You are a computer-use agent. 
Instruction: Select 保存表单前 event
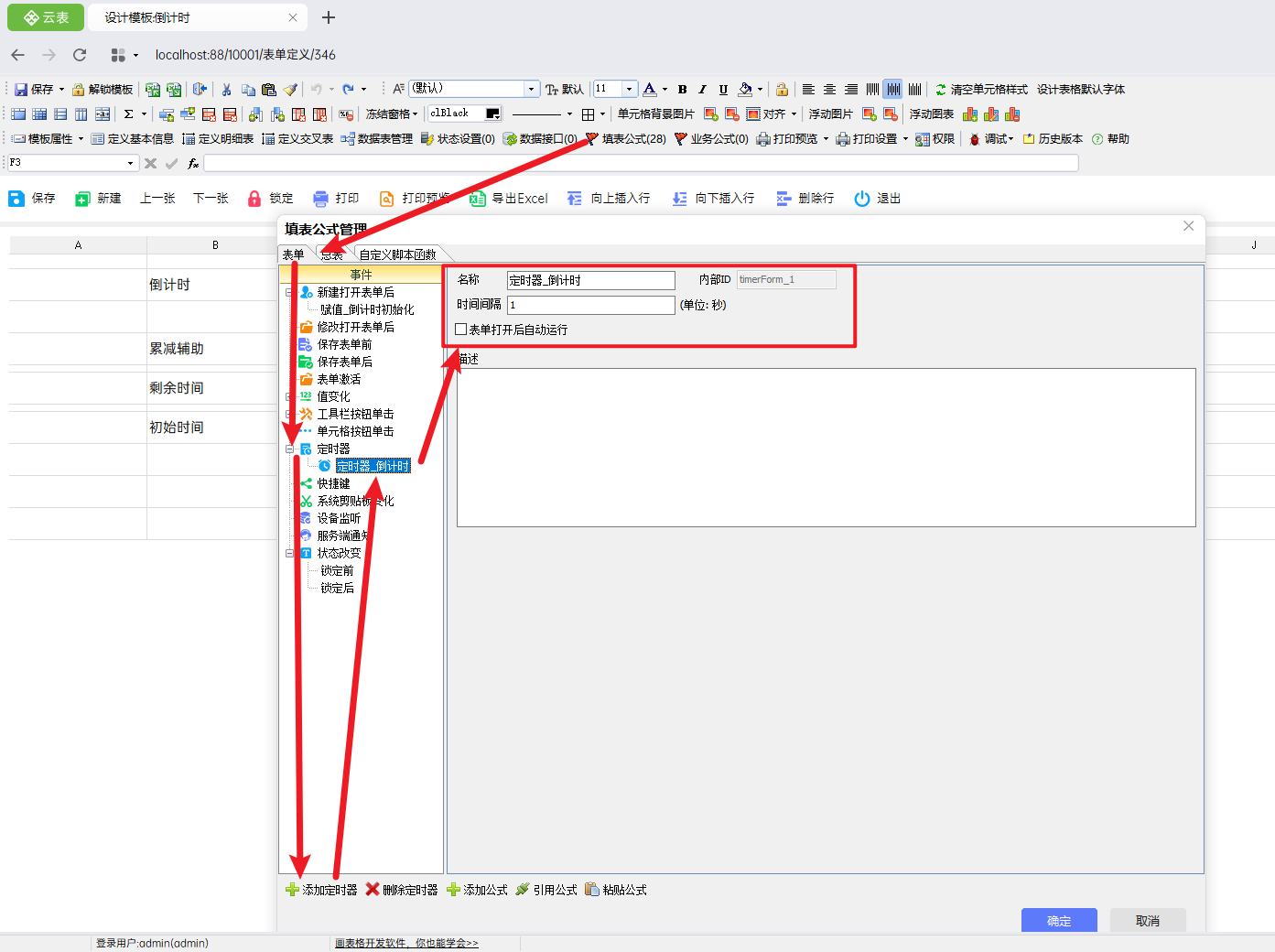tap(344, 345)
